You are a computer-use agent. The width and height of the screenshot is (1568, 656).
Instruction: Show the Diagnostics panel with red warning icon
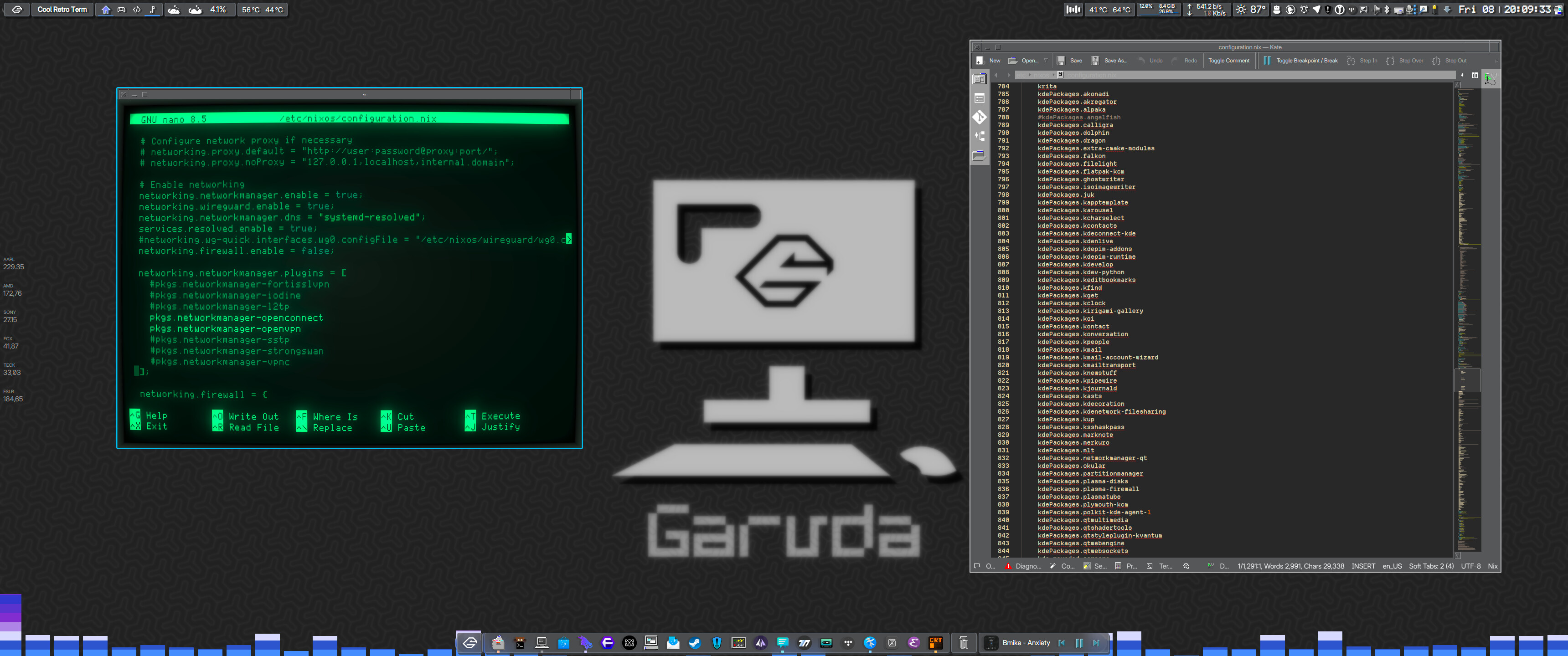pyautogui.click(x=1022, y=566)
